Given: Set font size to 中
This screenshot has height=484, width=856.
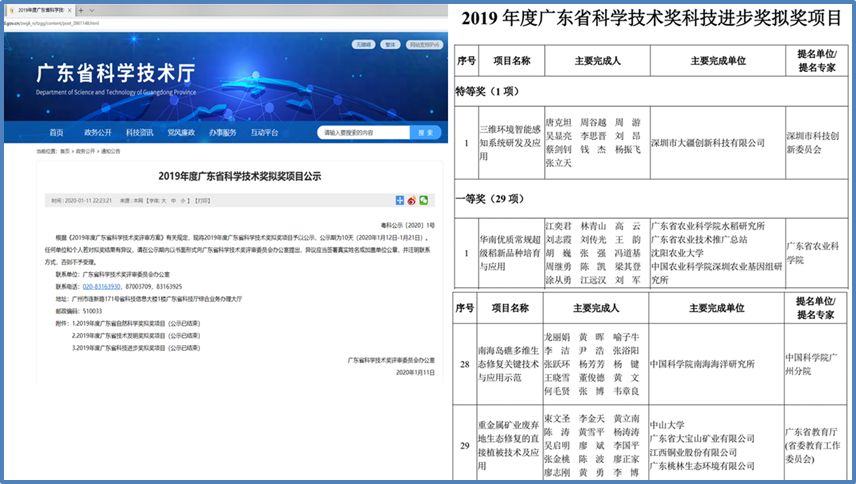Looking at the screenshot, I should (x=174, y=201).
